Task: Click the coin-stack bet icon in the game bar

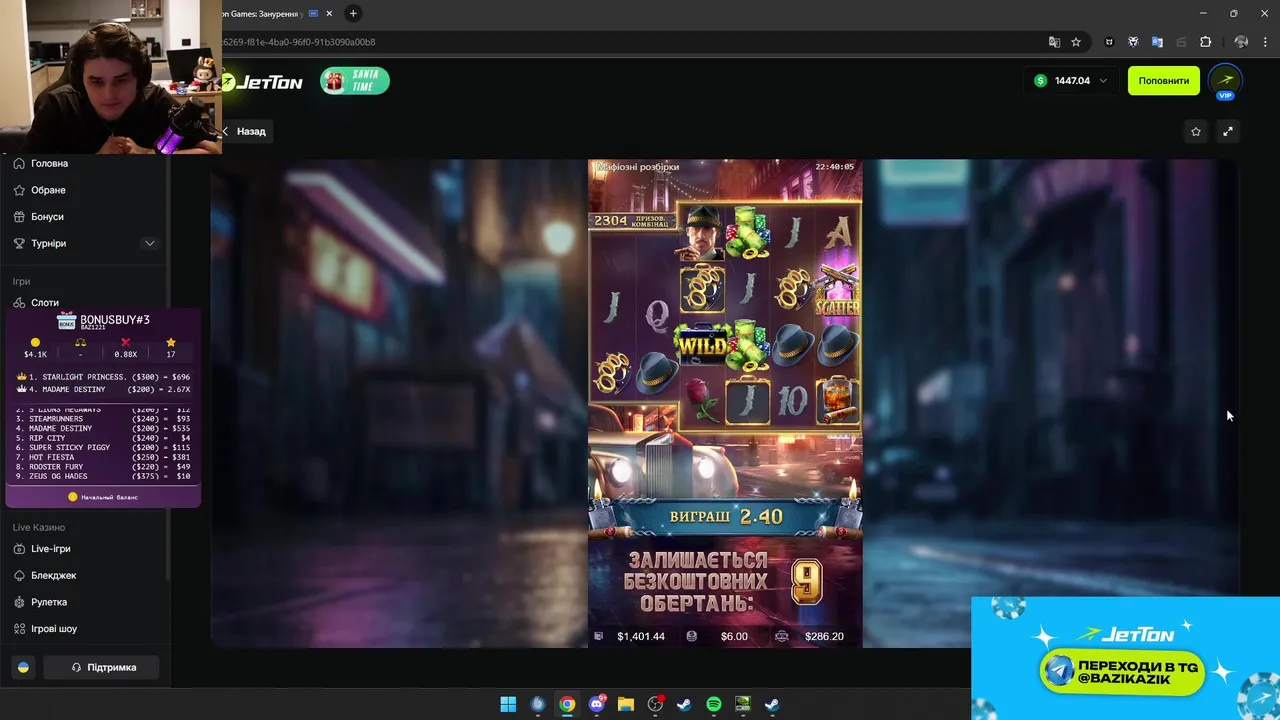Action: tap(691, 636)
